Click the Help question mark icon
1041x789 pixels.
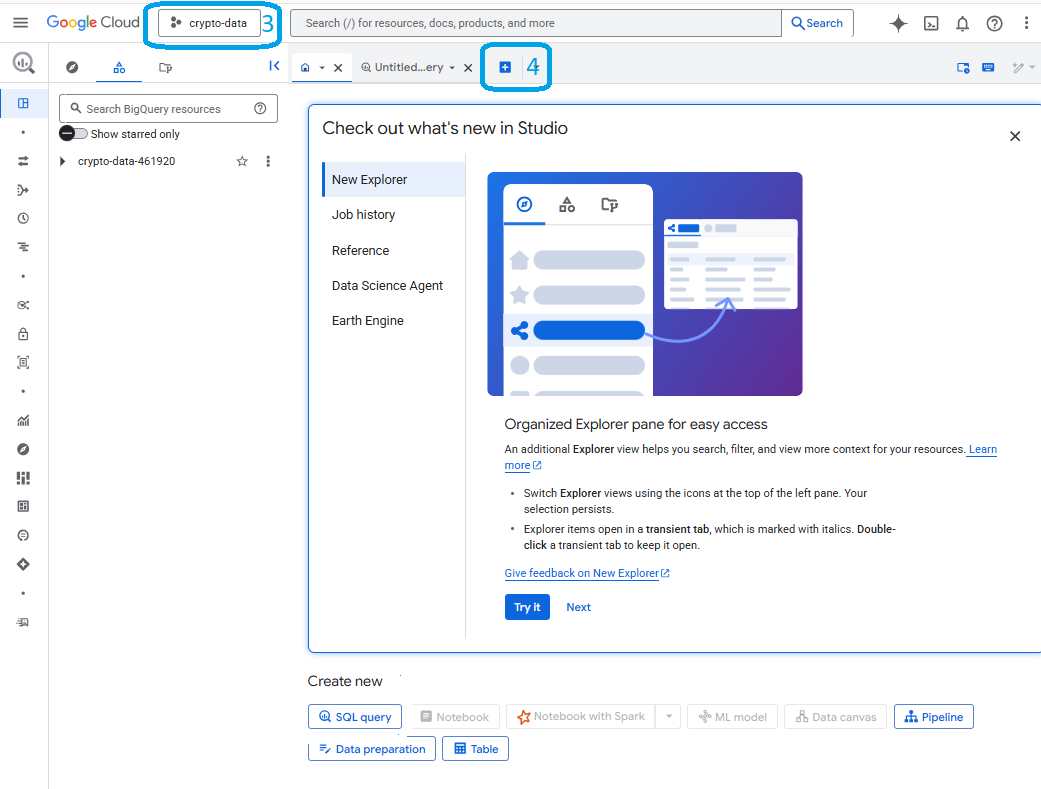click(993, 23)
